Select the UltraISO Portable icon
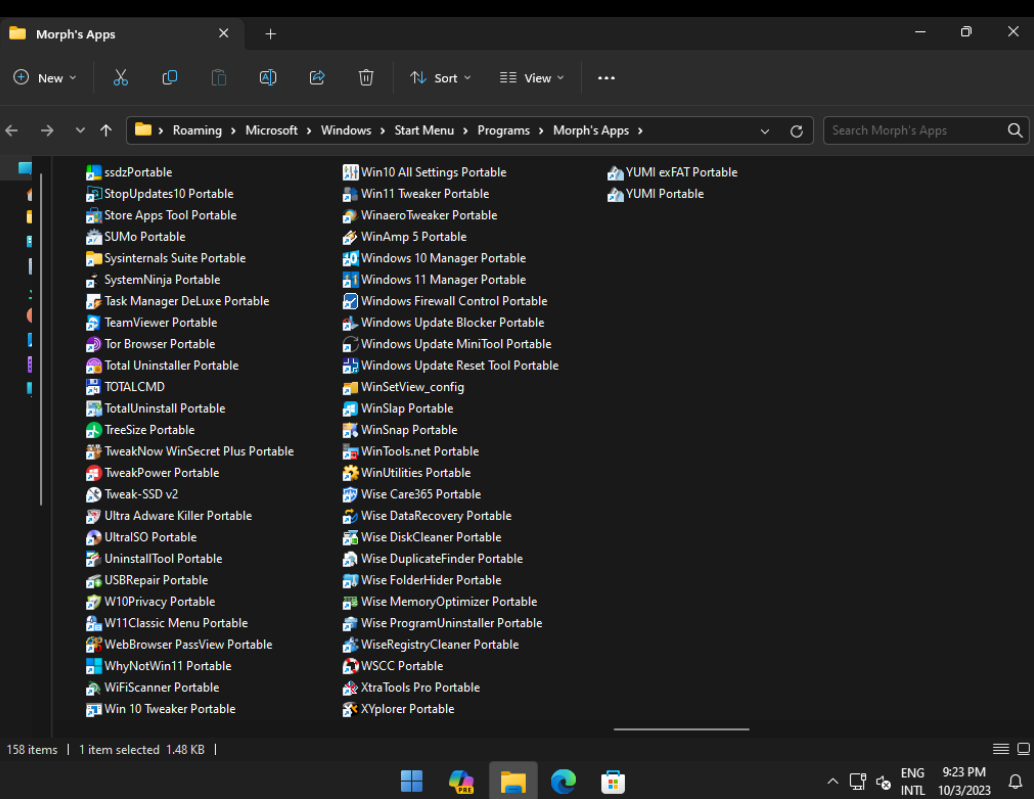The height and width of the screenshot is (799, 1034). coord(94,537)
